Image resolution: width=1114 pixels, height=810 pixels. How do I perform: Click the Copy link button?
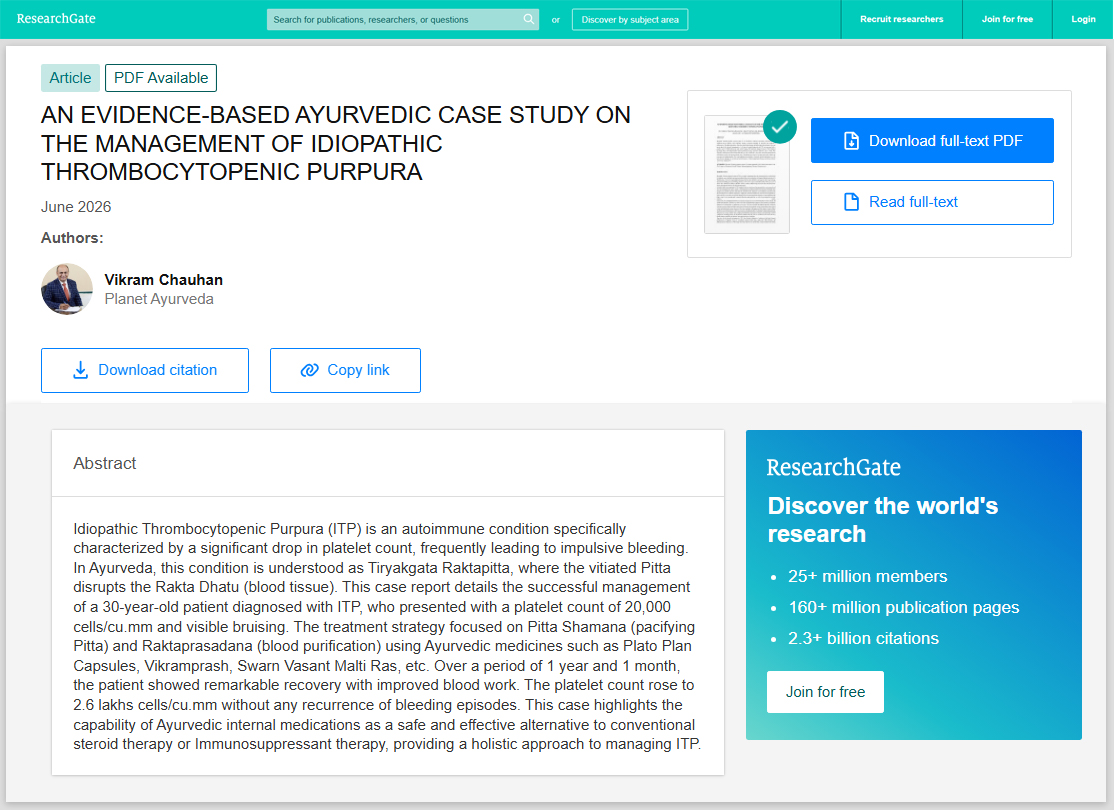coord(345,370)
